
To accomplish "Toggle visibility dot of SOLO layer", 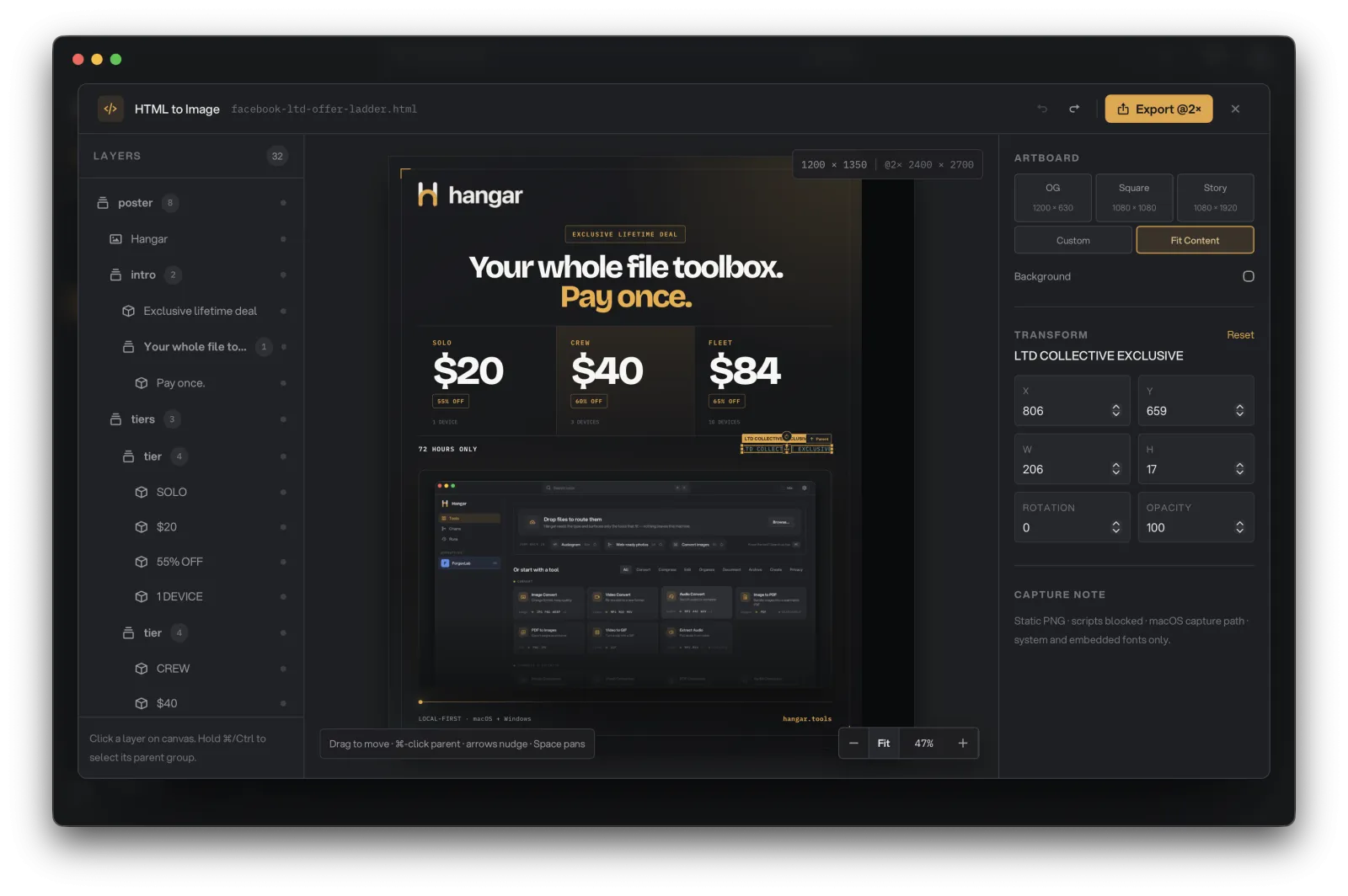I will [283, 492].
